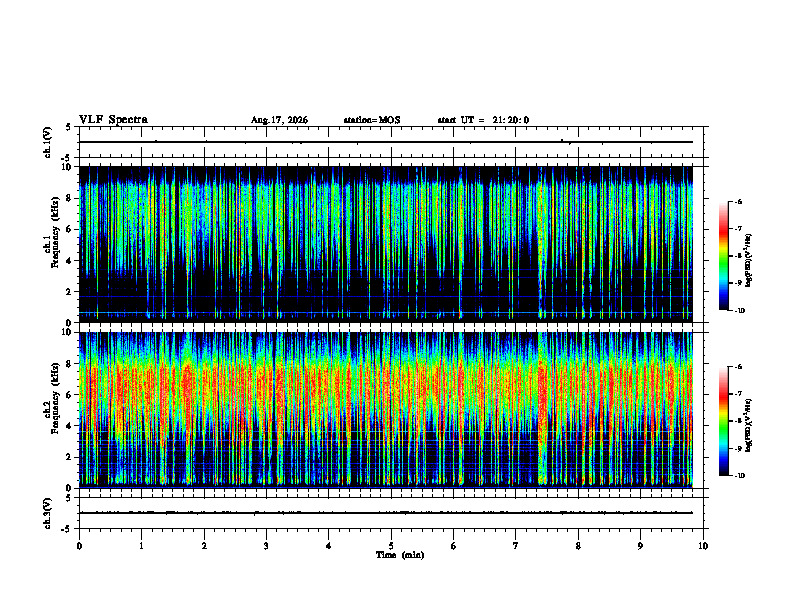Click the "6" tick on ch.2 frequency axis

[x=70, y=395]
